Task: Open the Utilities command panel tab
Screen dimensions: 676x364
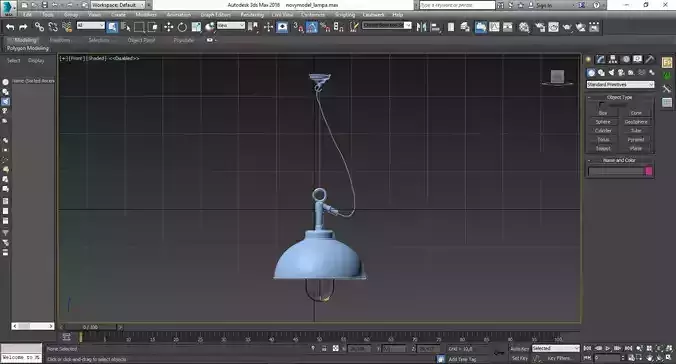Action: click(650, 60)
